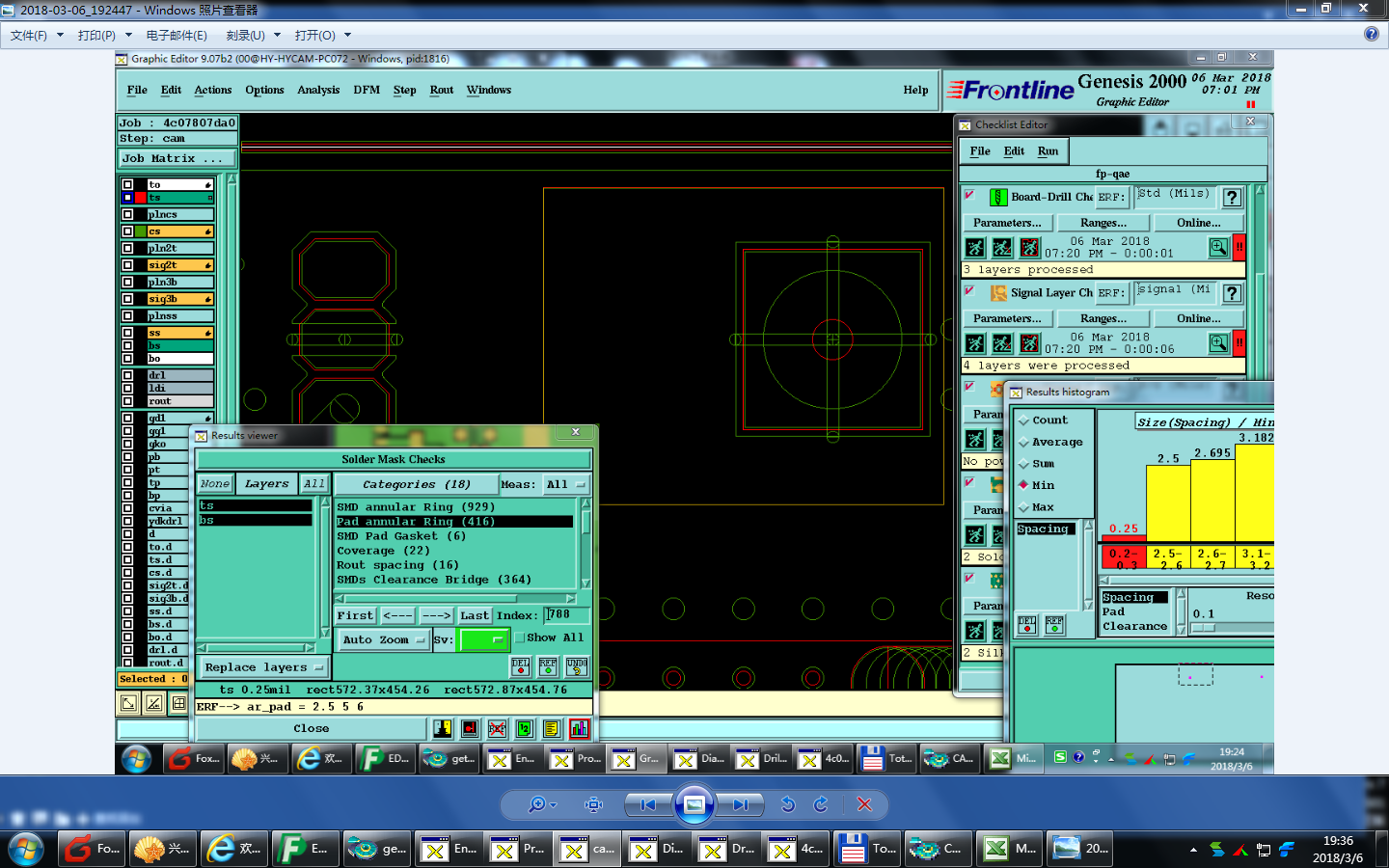1389x868 pixels.
Task: Toggle the Show All checkbox
Action: click(519, 638)
